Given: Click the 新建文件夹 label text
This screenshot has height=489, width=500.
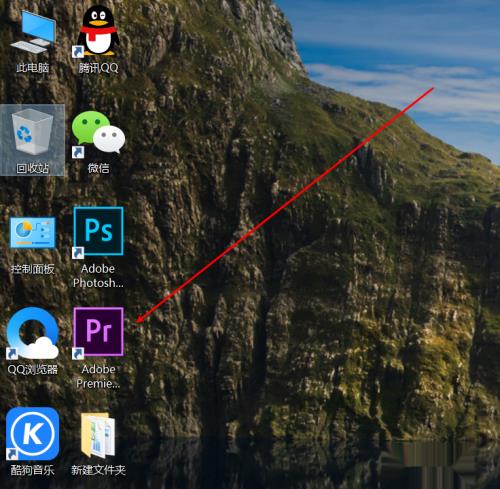Looking at the screenshot, I should pyautogui.click(x=98, y=470).
